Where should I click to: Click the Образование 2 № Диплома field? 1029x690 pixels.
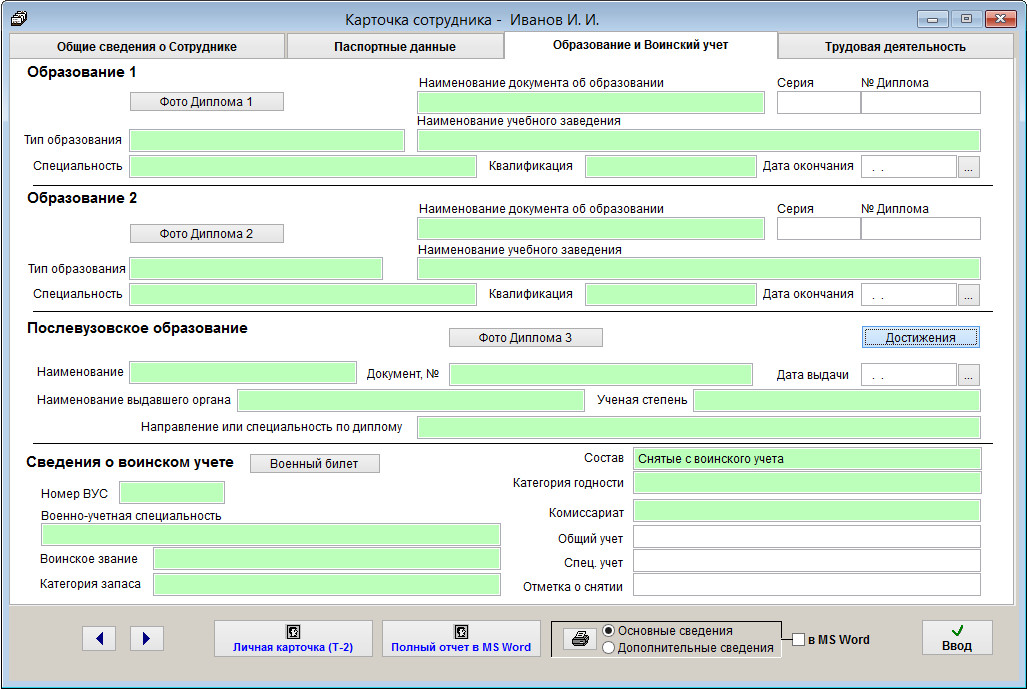[921, 228]
